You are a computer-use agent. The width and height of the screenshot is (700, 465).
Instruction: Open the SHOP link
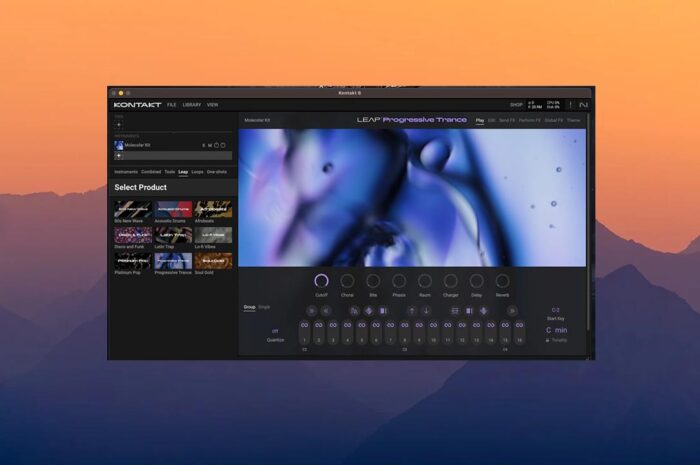coord(516,105)
